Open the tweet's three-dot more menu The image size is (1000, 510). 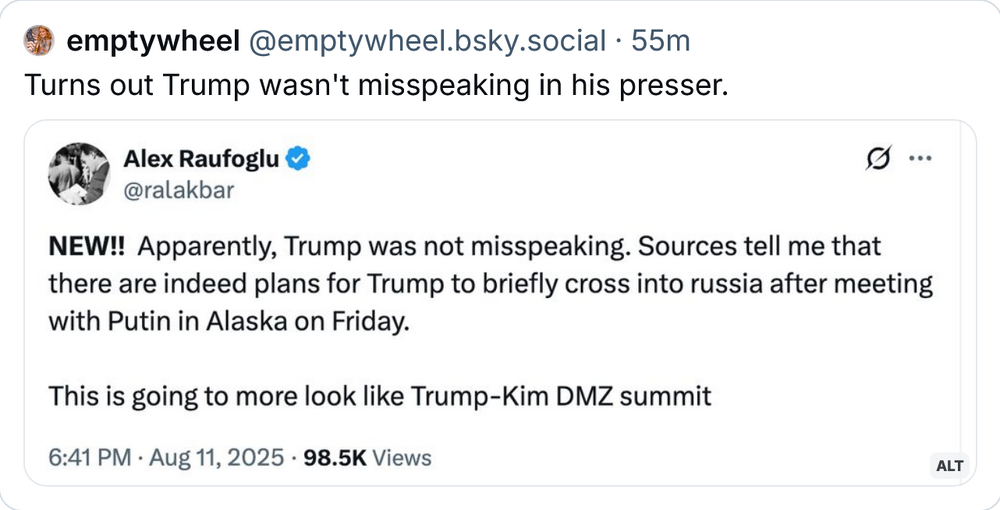tap(920, 159)
